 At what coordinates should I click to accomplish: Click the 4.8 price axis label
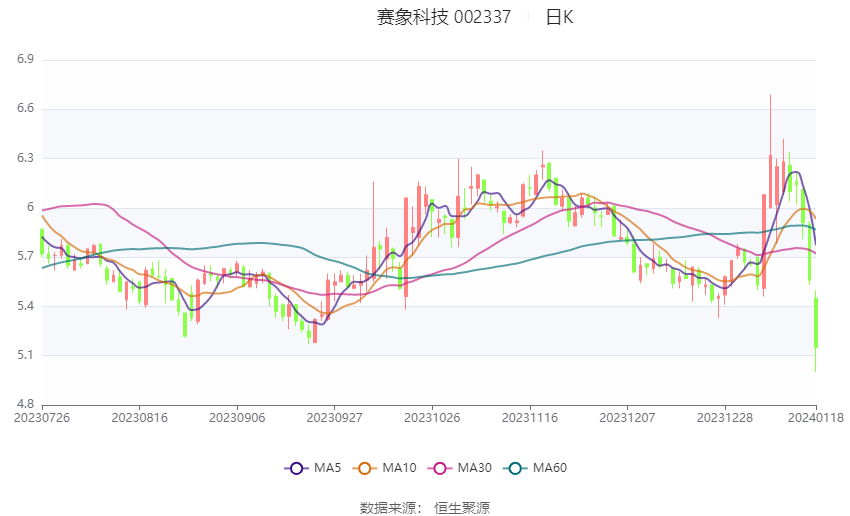(x=25, y=404)
